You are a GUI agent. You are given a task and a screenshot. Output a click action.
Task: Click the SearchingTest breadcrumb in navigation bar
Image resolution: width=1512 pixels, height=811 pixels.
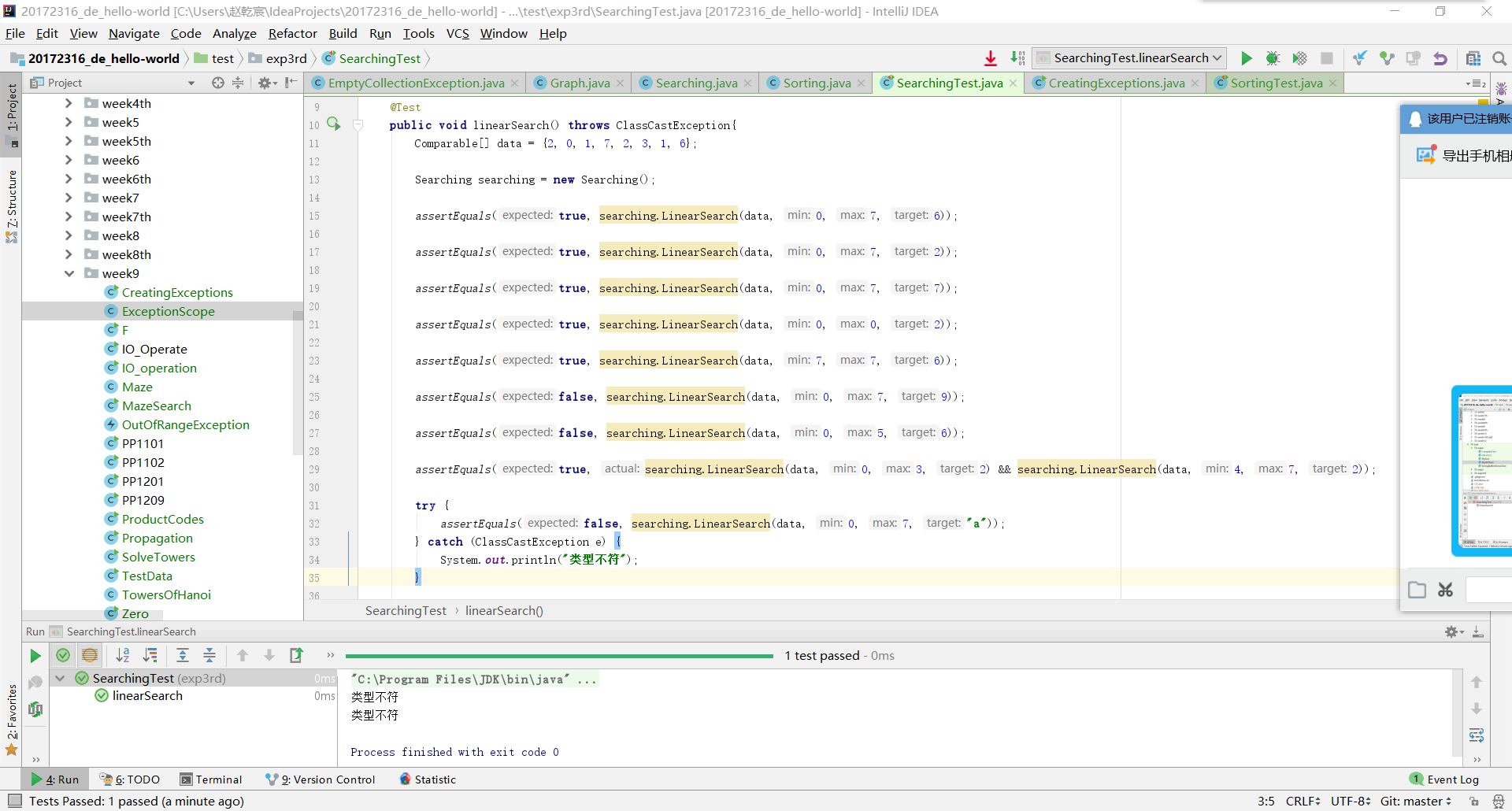371,58
